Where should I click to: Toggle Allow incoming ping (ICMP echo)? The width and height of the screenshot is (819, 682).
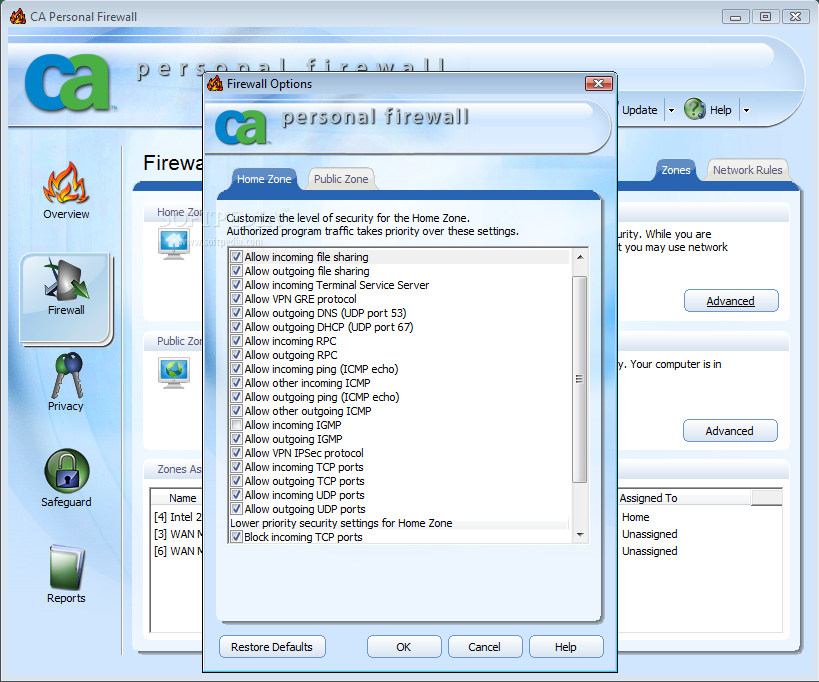point(236,369)
